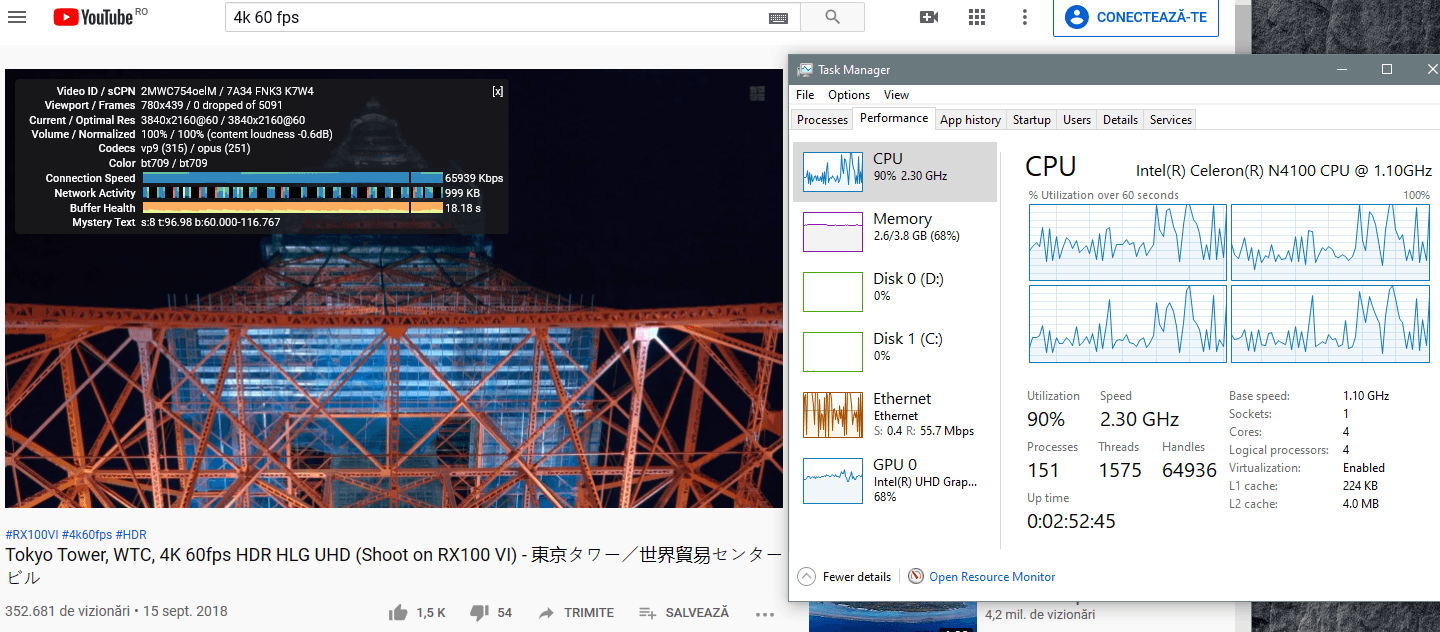Image resolution: width=1440 pixels, height=632 pixels.
Task: Collapse Task Manager with Fewer details
Action: 845,577
